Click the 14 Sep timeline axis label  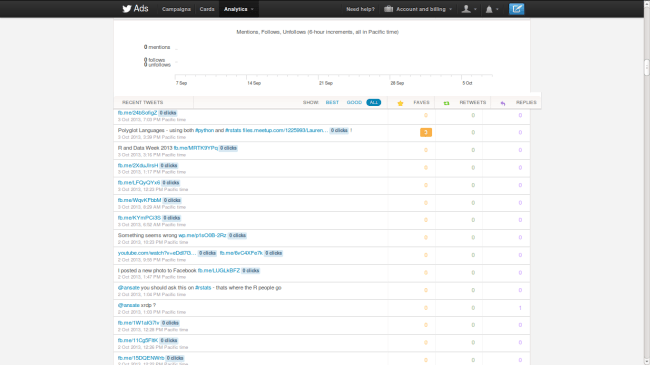point(254,83)
